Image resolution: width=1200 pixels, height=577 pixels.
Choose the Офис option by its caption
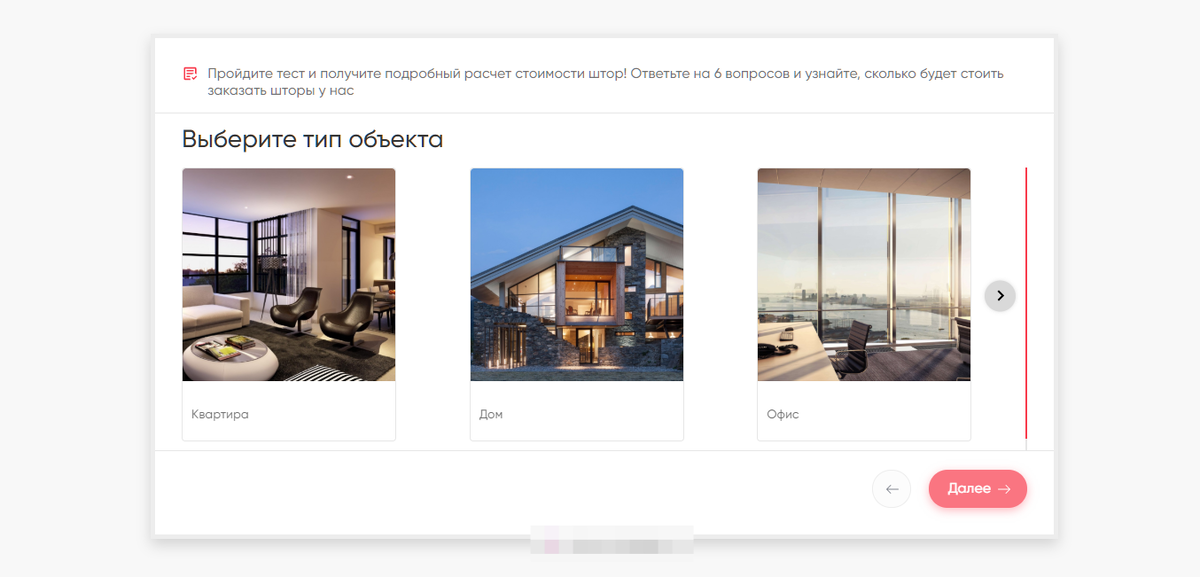coord(783,414)
